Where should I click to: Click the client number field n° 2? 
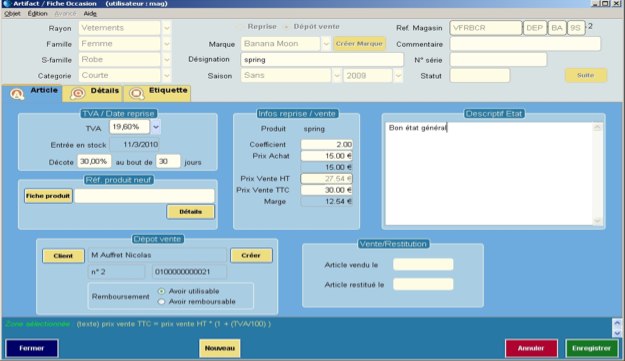pyautogui.click(x=116, y=272)
